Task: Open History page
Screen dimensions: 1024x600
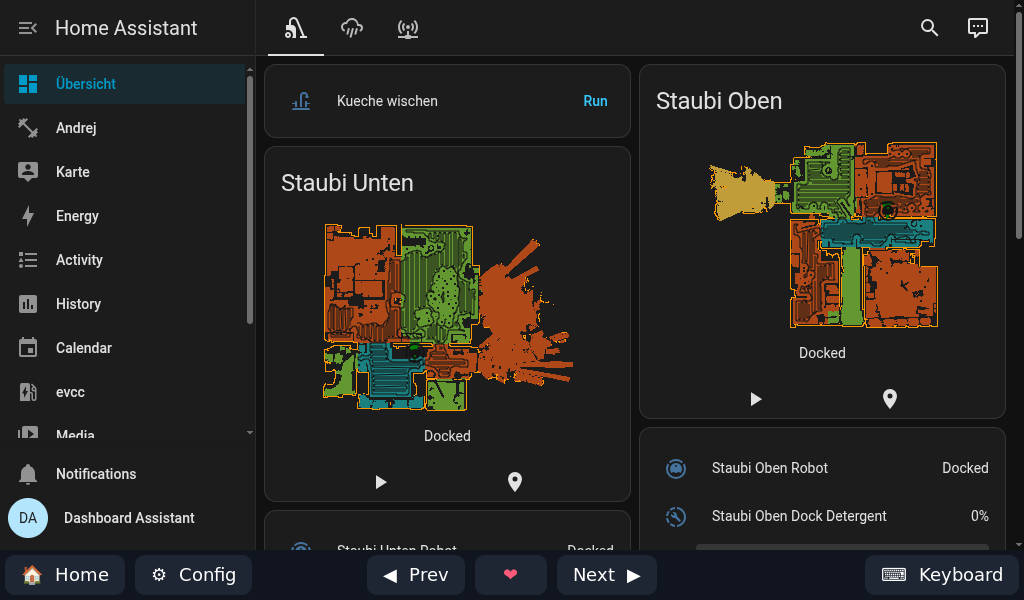Action: pyautogui.click(x=125, y=304)
